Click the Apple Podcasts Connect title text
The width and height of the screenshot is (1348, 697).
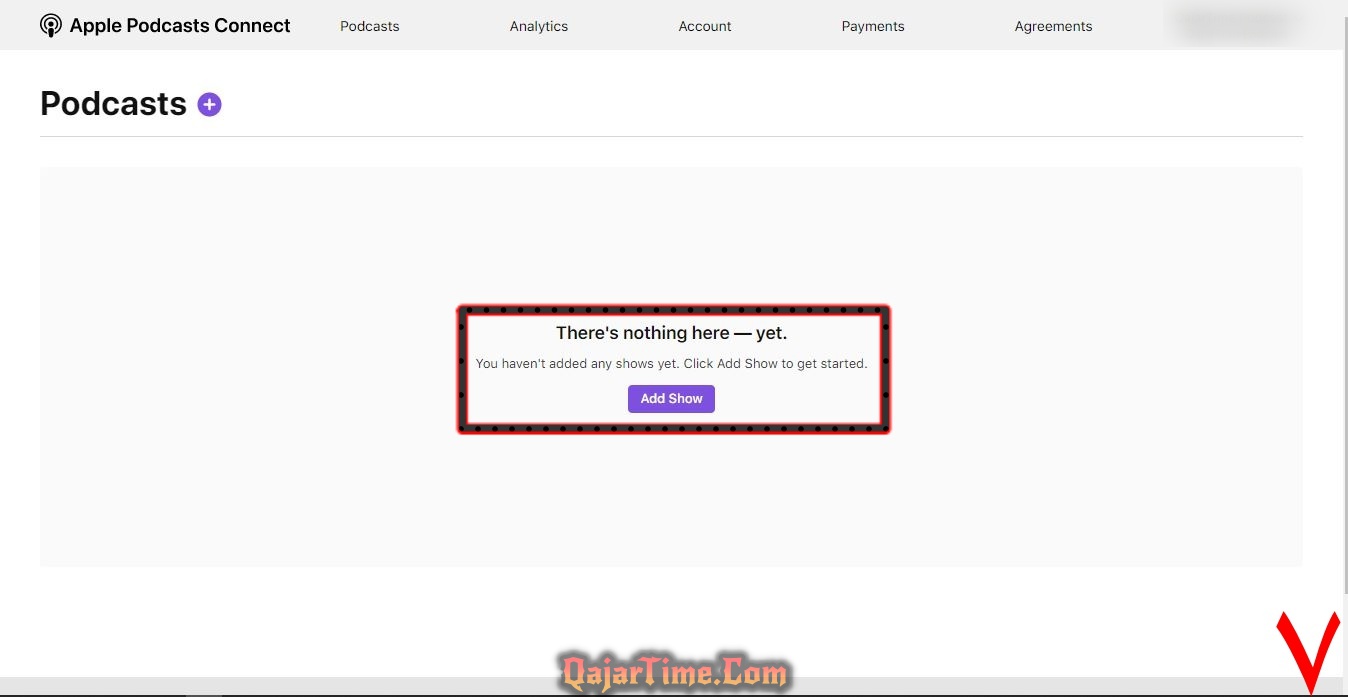pyautogui.click(x=180, y=26)
